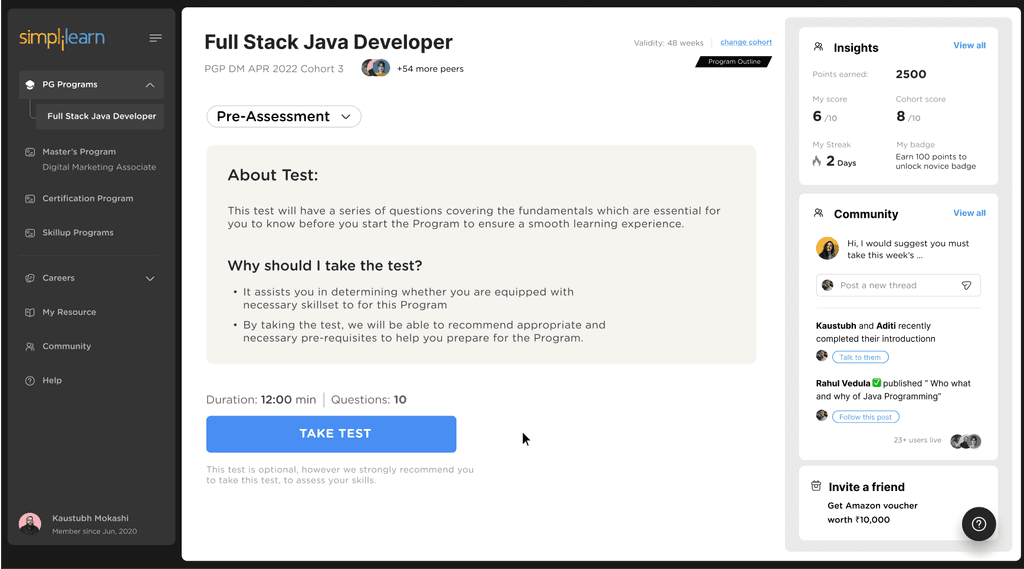
Task: Click the My score value 6/10
Action: point(824,117)
